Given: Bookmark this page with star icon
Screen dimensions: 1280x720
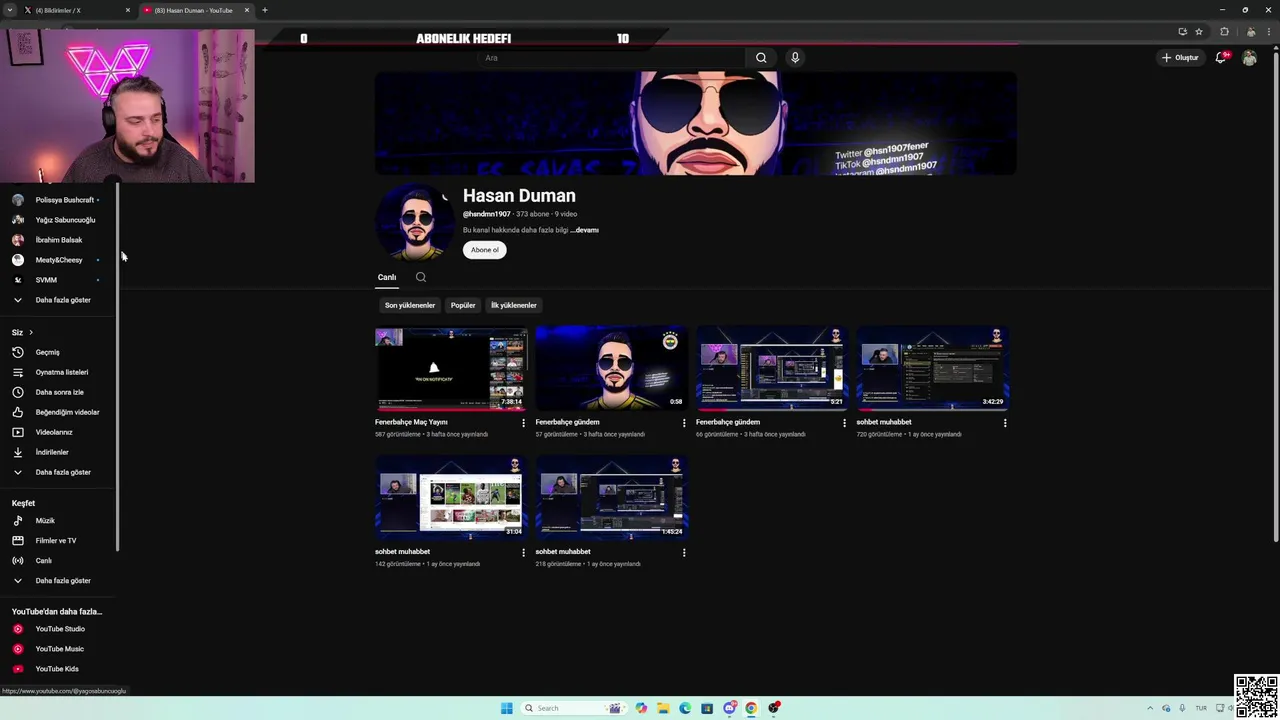Looking at the screenshot, I should [x=1199, y=31].
